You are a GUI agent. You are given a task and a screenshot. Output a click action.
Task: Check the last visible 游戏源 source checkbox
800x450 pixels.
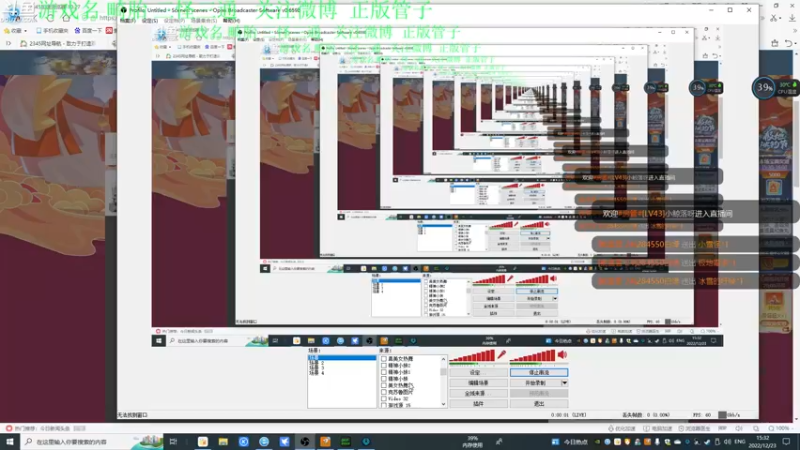384,406
